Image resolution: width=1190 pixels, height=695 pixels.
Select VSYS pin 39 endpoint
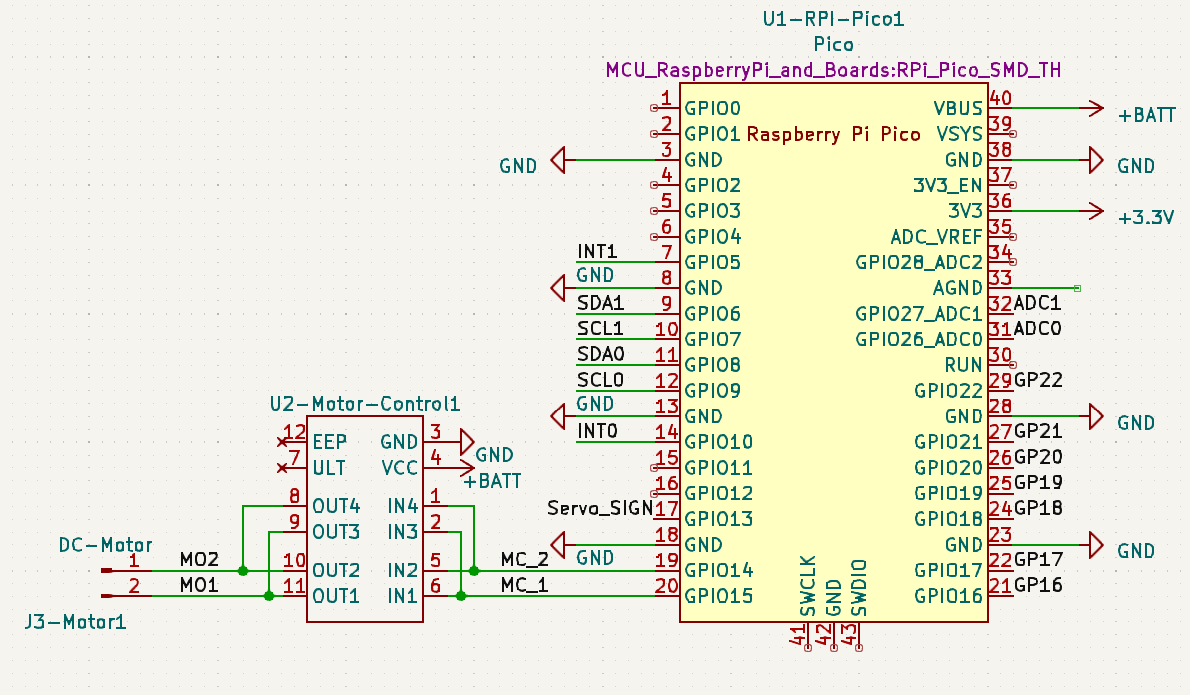click(1013, 134)
